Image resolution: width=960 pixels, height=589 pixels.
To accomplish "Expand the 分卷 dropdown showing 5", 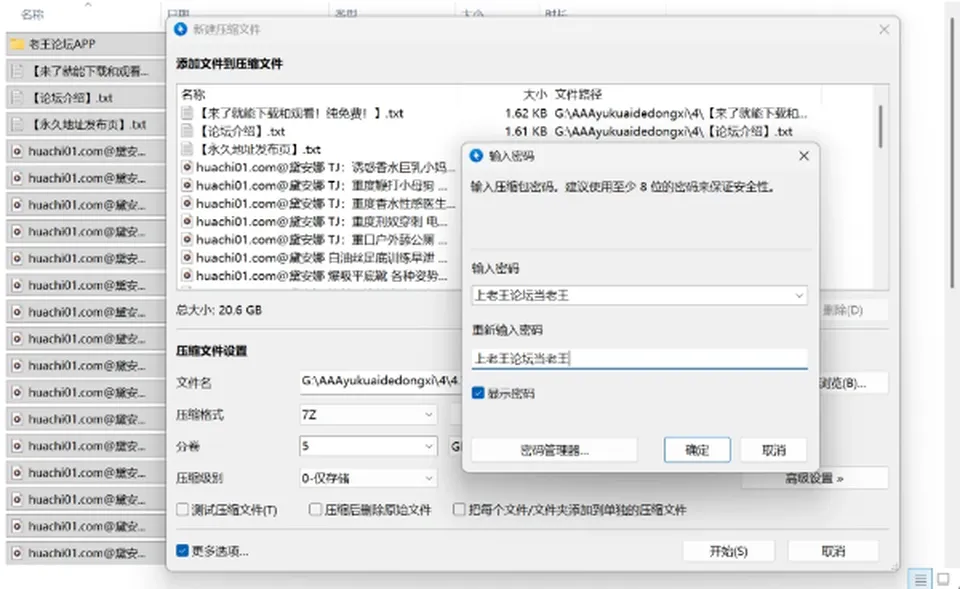I will pos(368,446).
